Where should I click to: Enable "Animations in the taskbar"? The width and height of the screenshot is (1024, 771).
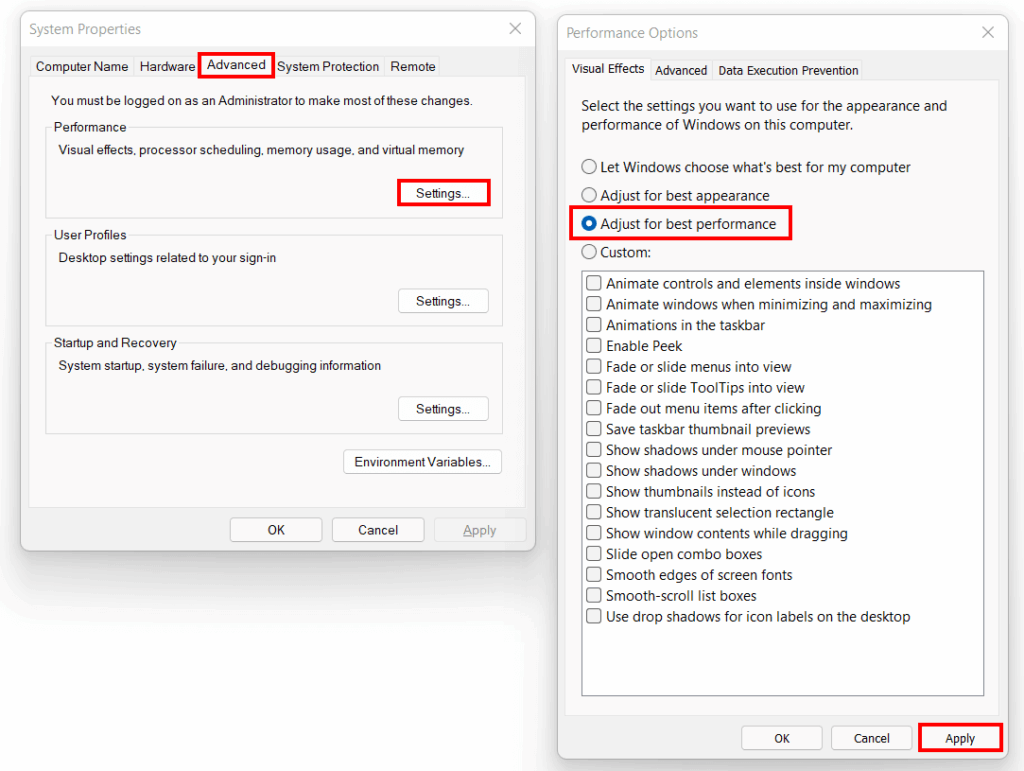click(593, 324)
